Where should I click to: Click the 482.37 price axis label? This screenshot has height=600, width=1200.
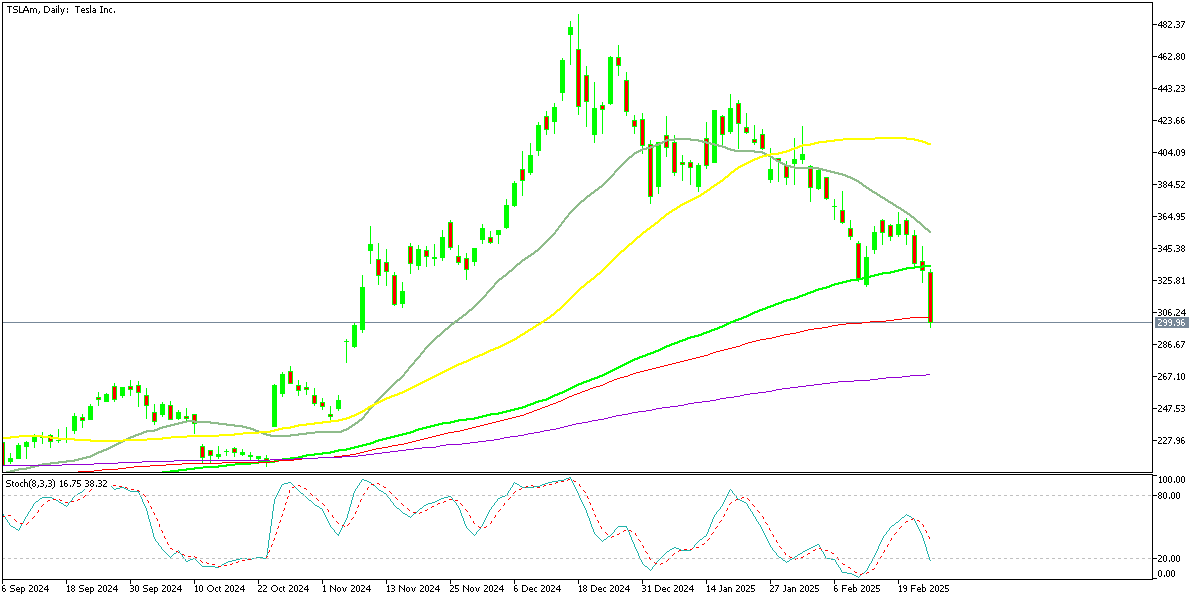pos(1170,25)
